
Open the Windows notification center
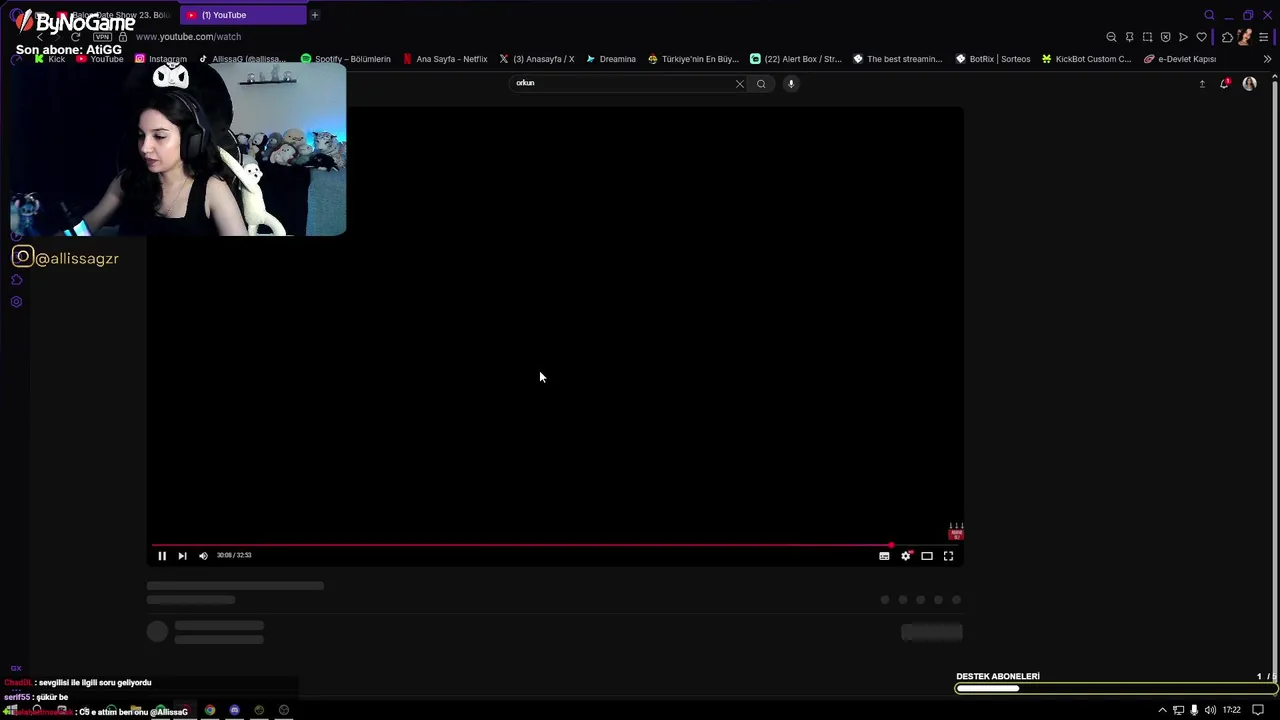(x=1258, y=710)
